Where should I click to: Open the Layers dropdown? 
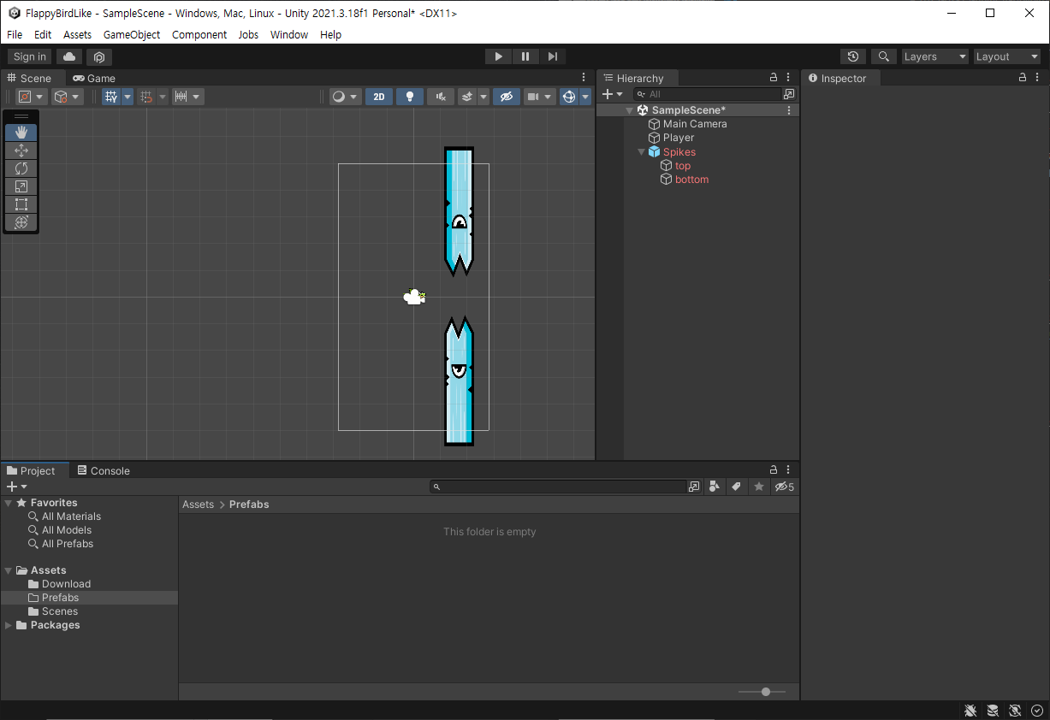935,57
